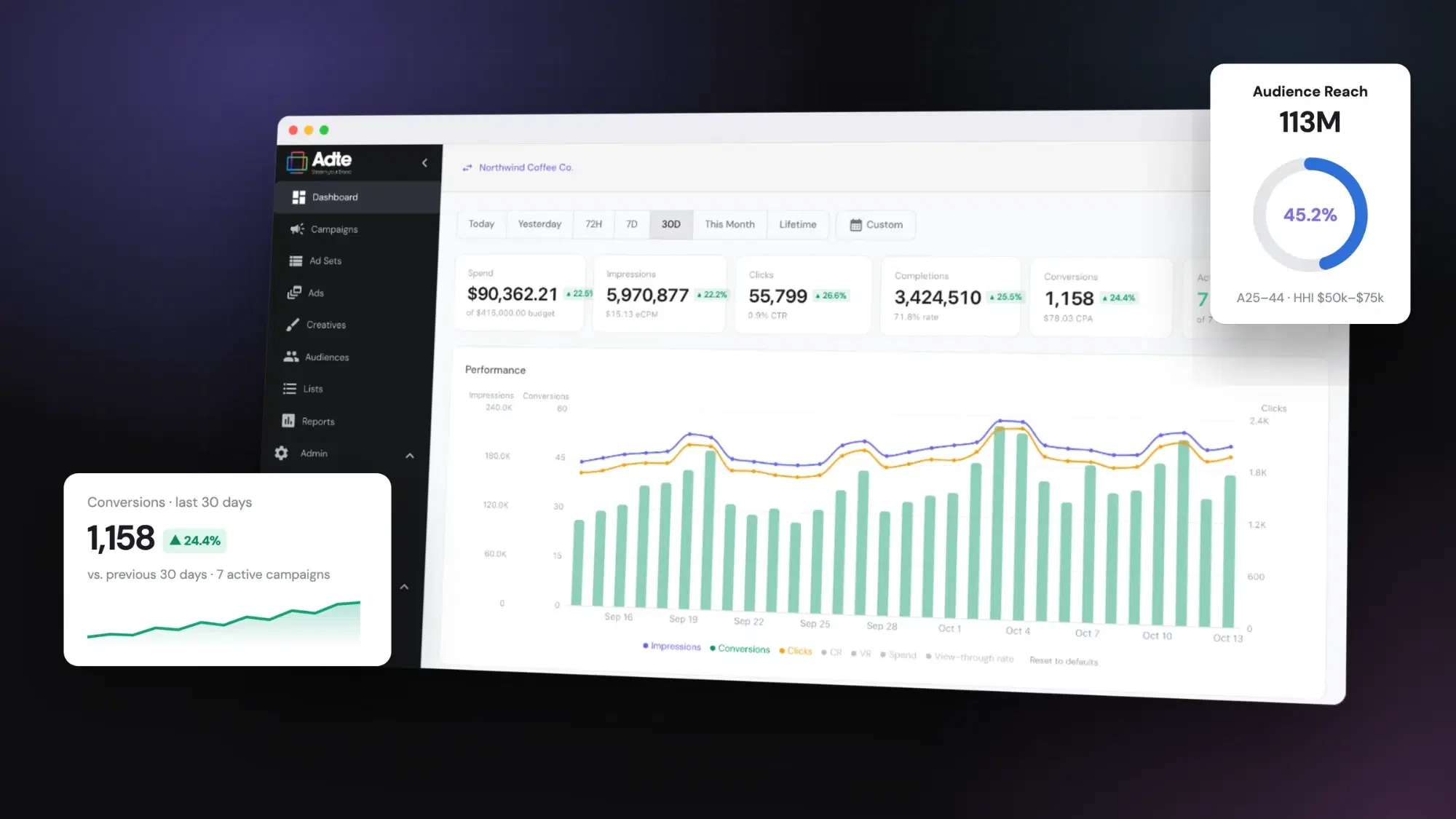Screen dimensions: 1456x819
Task: Select the Yesterday date range
Action: (539, 224)
